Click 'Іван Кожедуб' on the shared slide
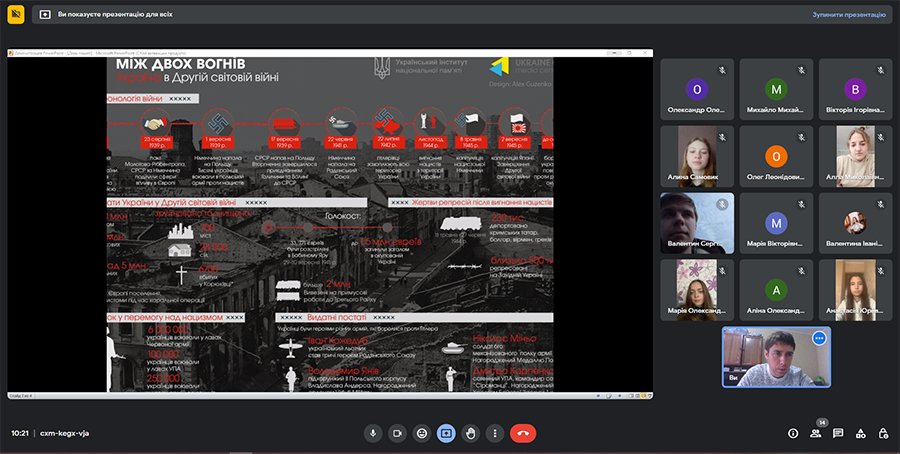The image size is (900, 454). click(337, 341)
